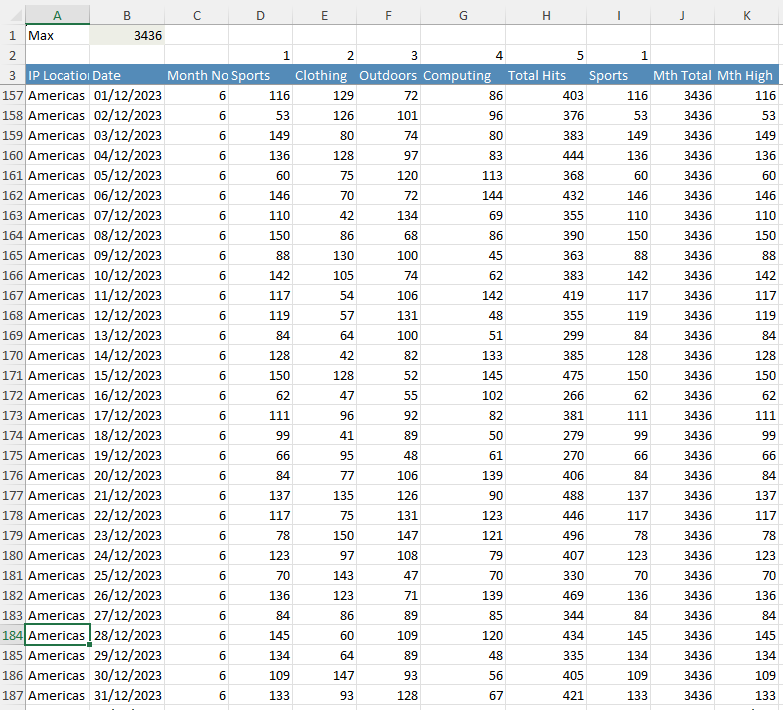This screenshot has width=783, height=710.
Task: Click the 'Clothing' header cell
Action: 325,75
